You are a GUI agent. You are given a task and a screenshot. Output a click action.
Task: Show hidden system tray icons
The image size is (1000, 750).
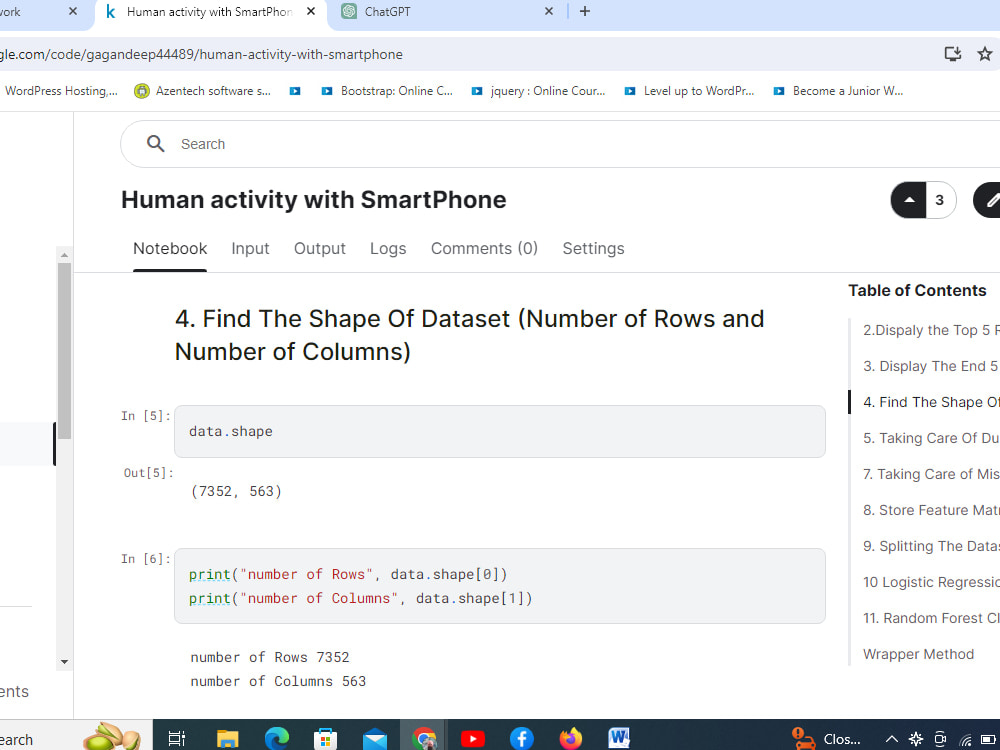892,739
